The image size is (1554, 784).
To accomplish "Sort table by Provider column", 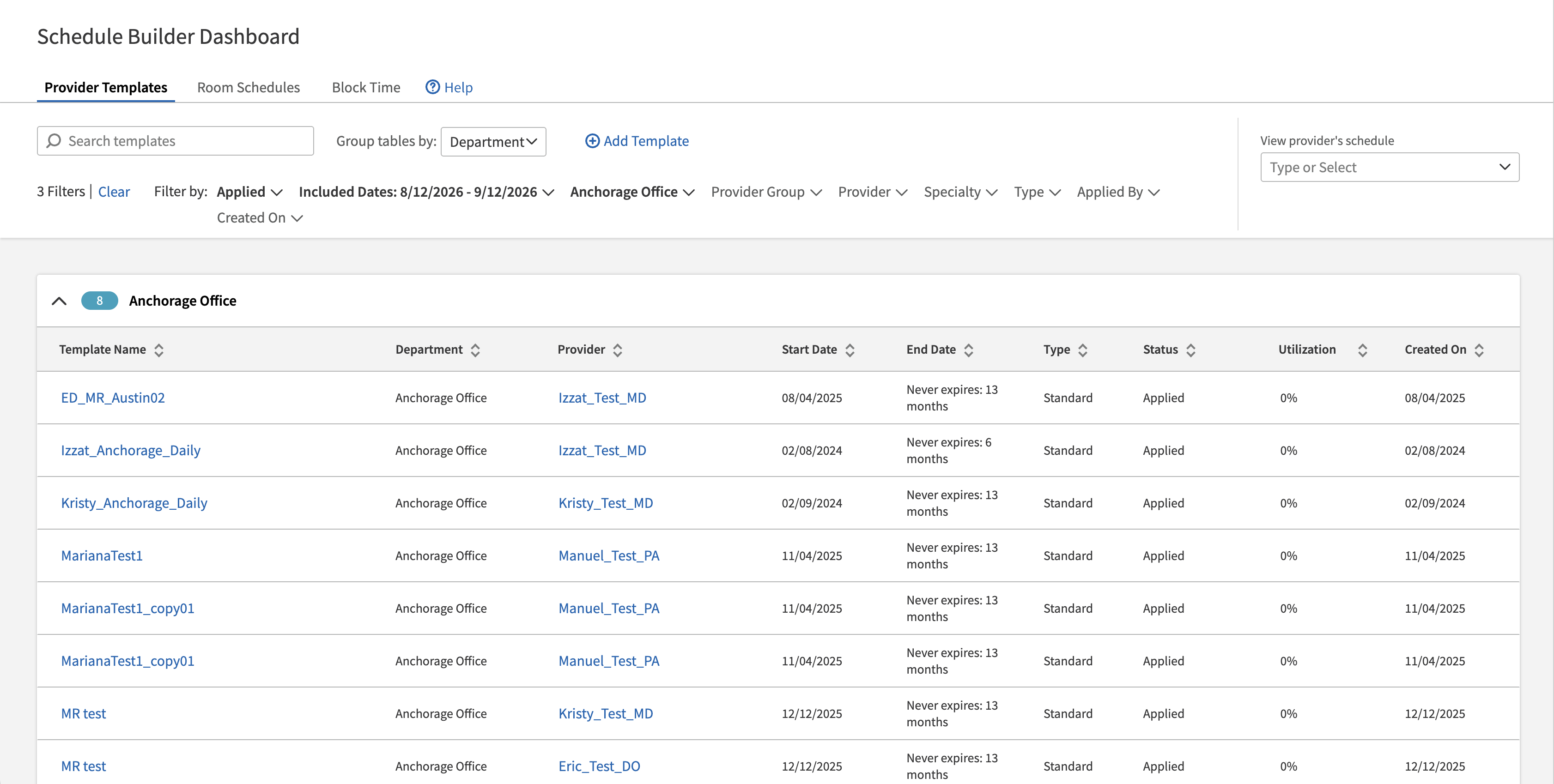I will [x=617, y=350].
